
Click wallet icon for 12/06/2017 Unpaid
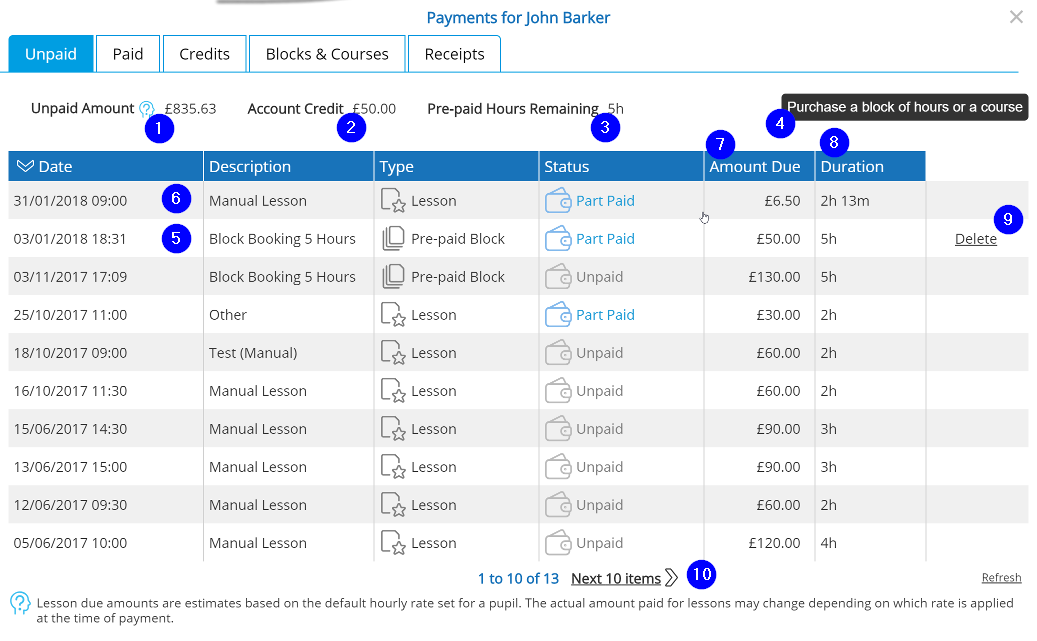pos(558,505)
